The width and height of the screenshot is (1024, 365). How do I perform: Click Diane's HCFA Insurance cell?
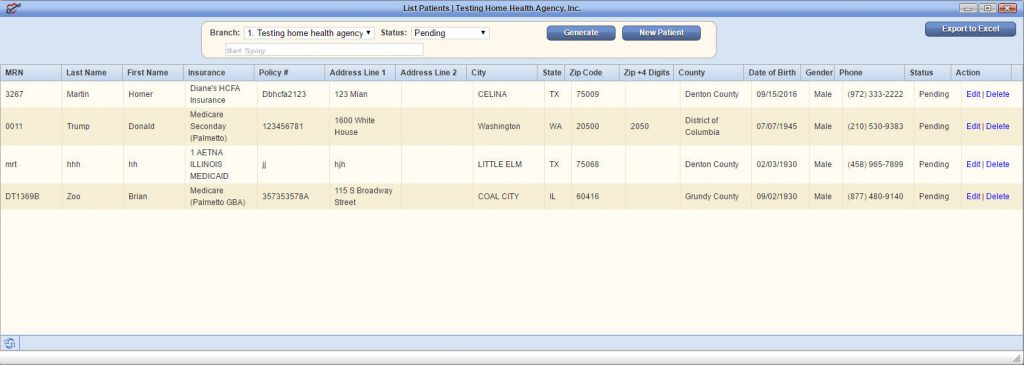216,94
